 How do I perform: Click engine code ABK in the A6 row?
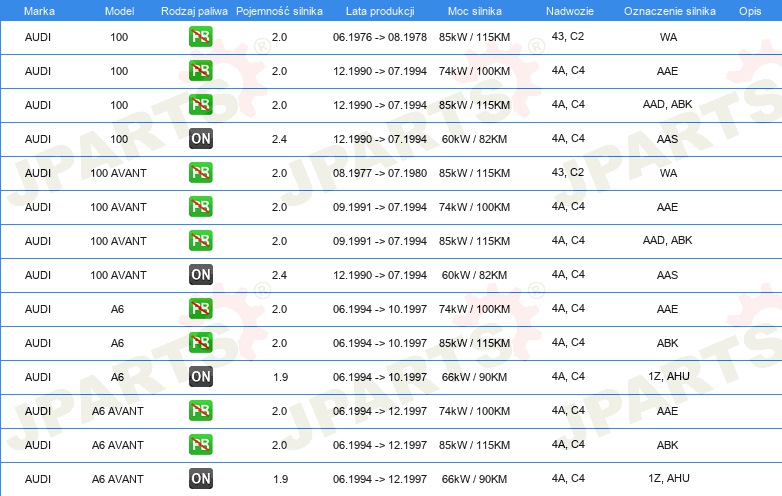(667, 343)
